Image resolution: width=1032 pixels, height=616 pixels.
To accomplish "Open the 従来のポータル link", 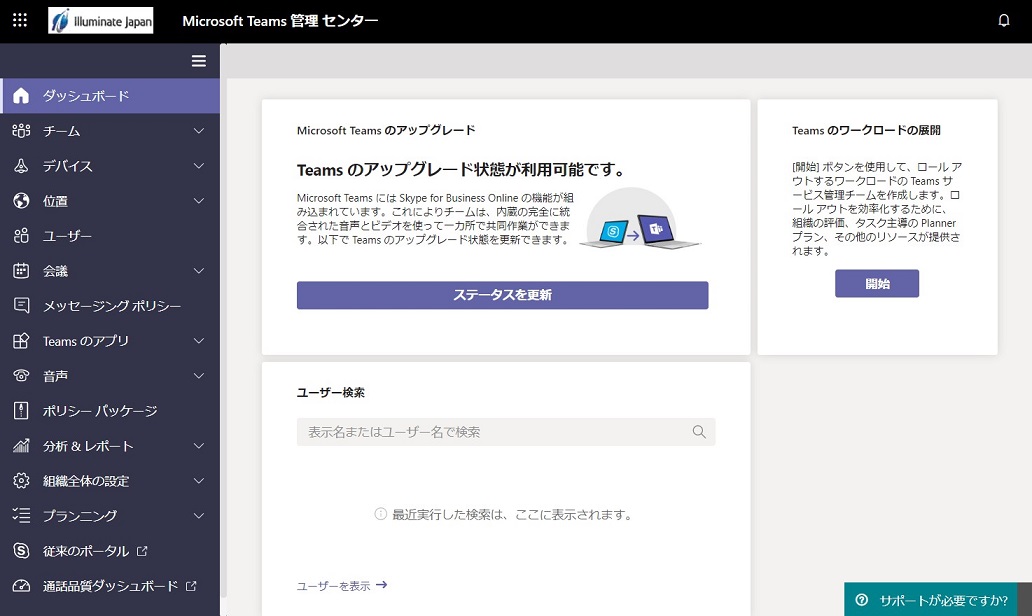I will click(95, 551).
